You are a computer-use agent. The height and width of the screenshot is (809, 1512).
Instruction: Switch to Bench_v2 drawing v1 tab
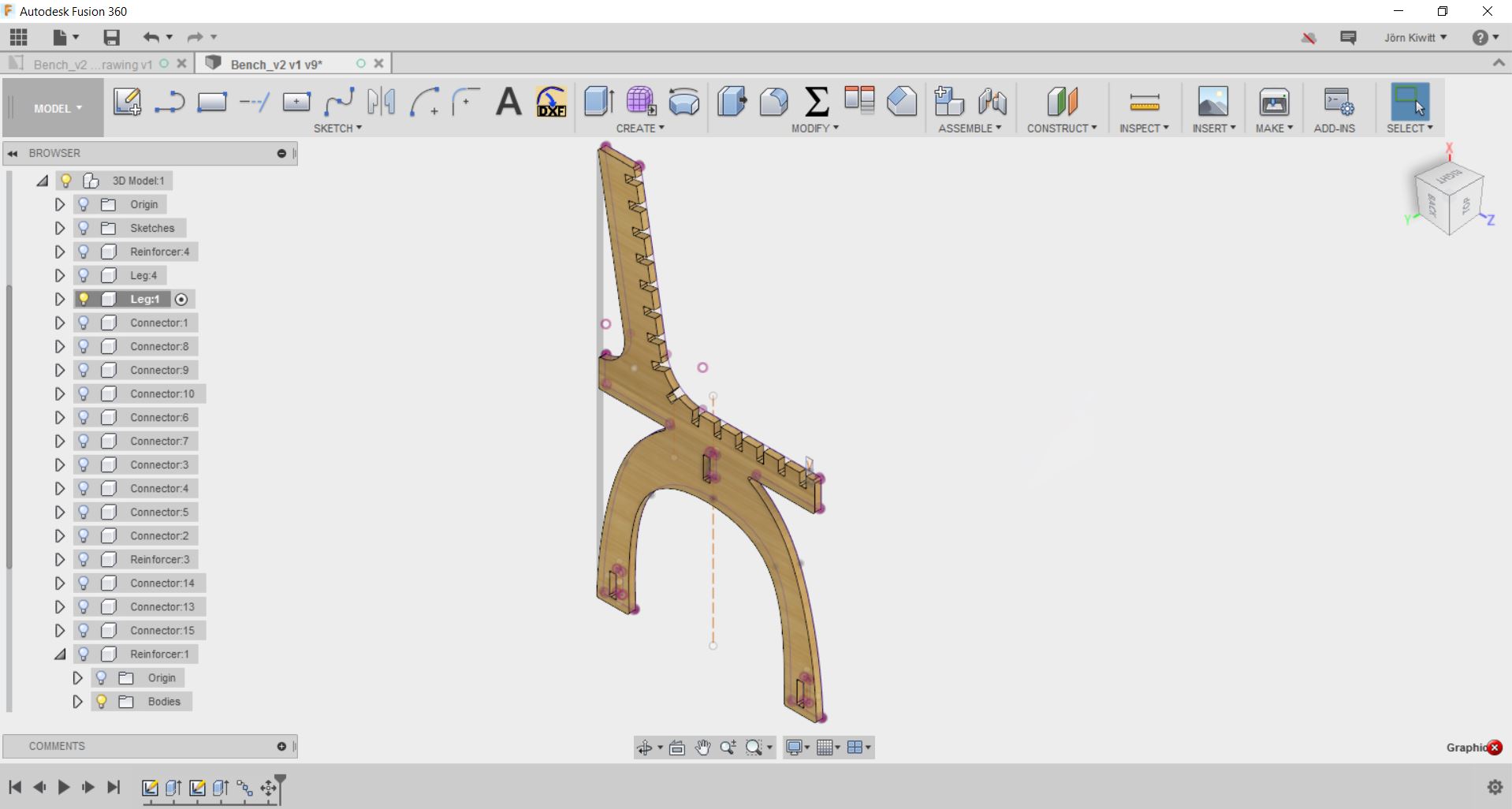tap(92, 64)
